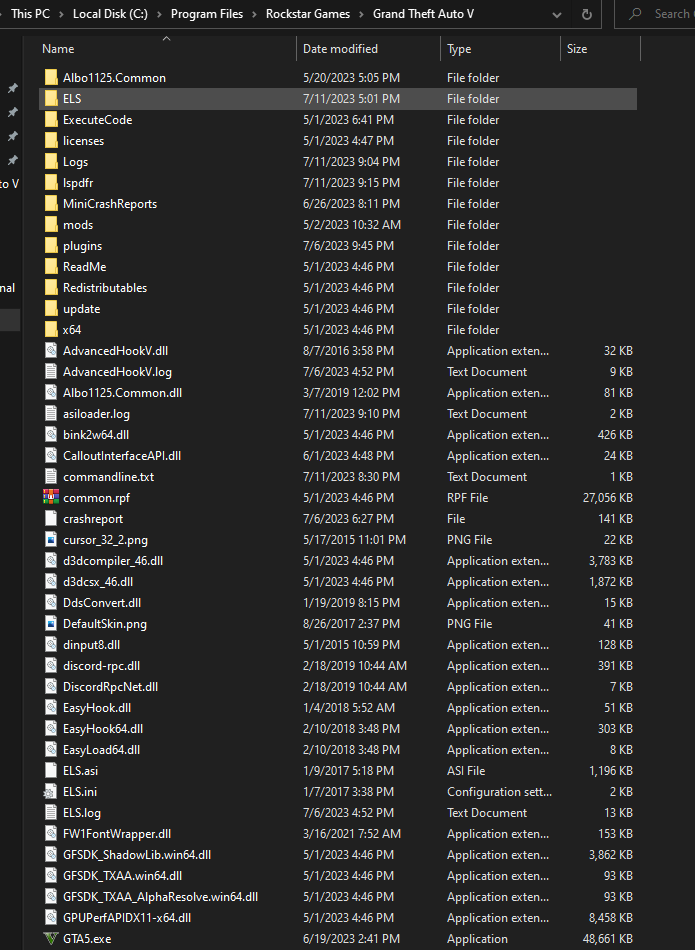Select EasyLoad64.dll file name
695x950 pixels.
point(101,750)
